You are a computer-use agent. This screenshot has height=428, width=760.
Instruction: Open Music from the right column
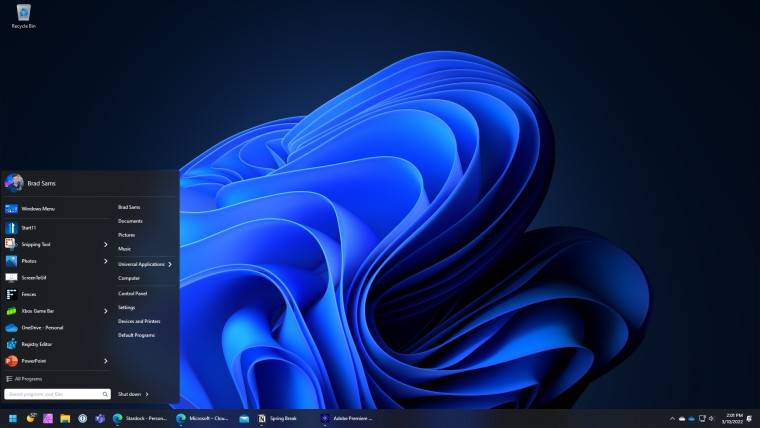(125, 249)
